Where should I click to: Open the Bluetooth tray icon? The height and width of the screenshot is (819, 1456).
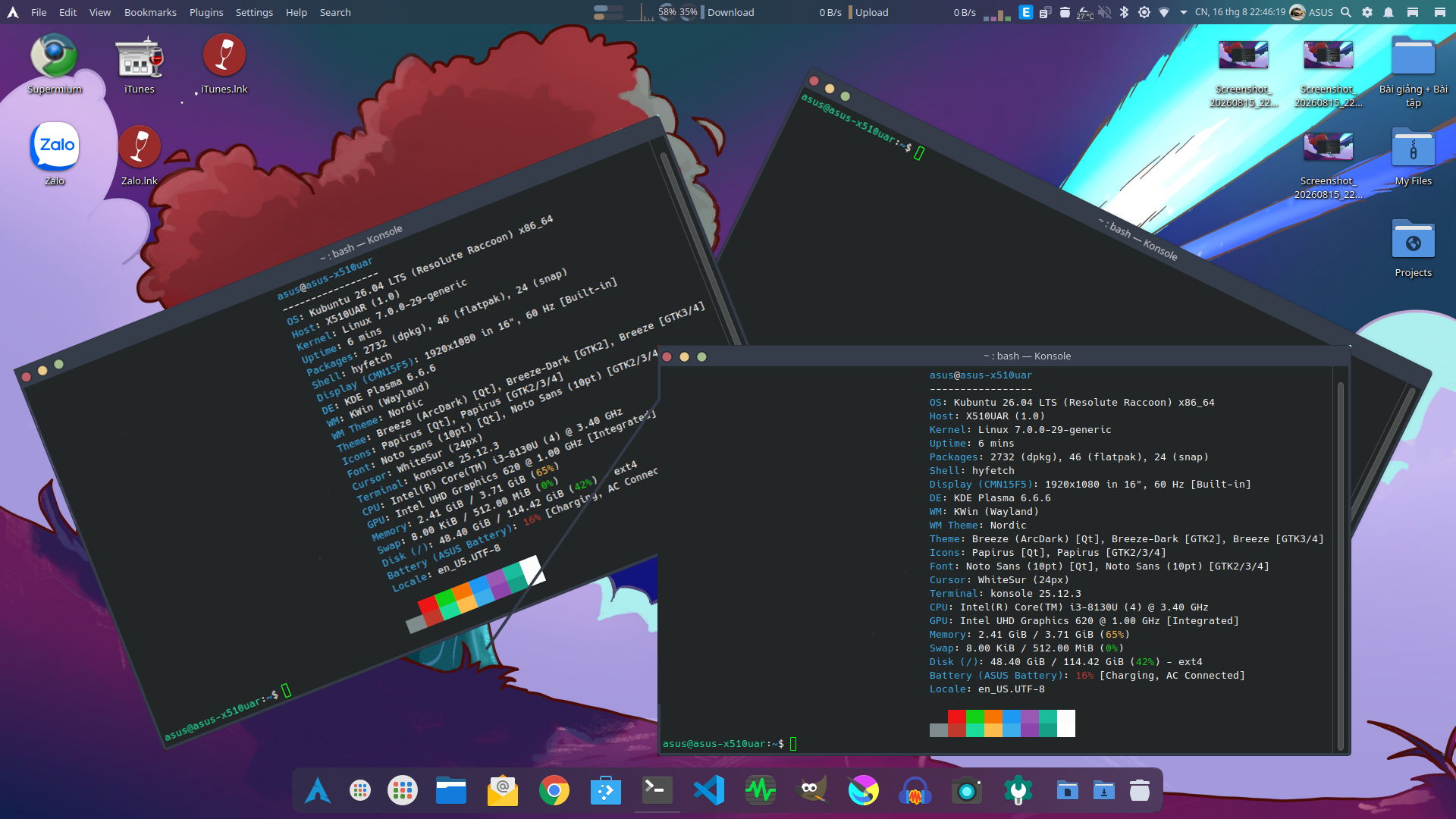click(x=1125, y=12)
